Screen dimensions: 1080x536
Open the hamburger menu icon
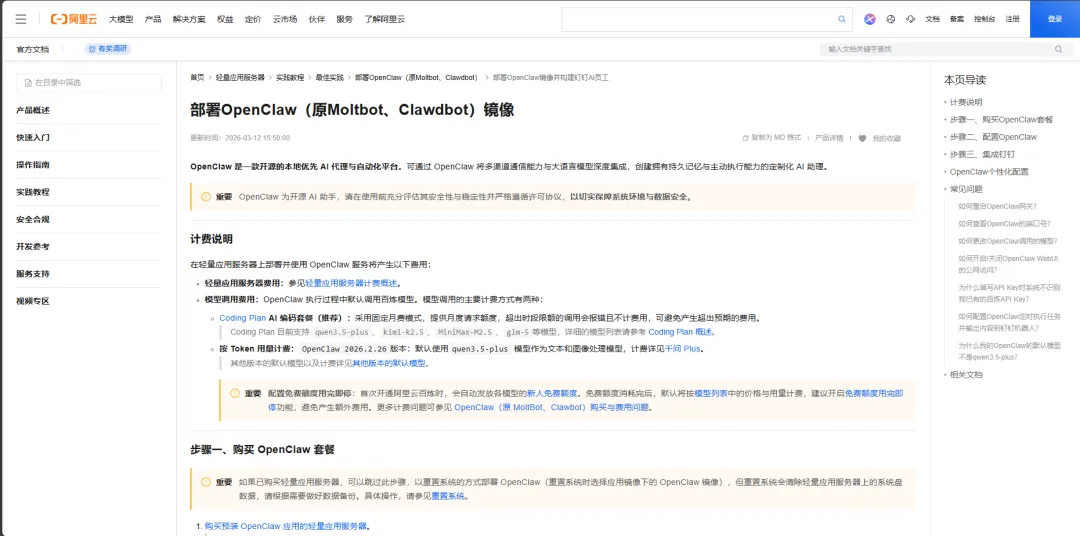point(21,19)
